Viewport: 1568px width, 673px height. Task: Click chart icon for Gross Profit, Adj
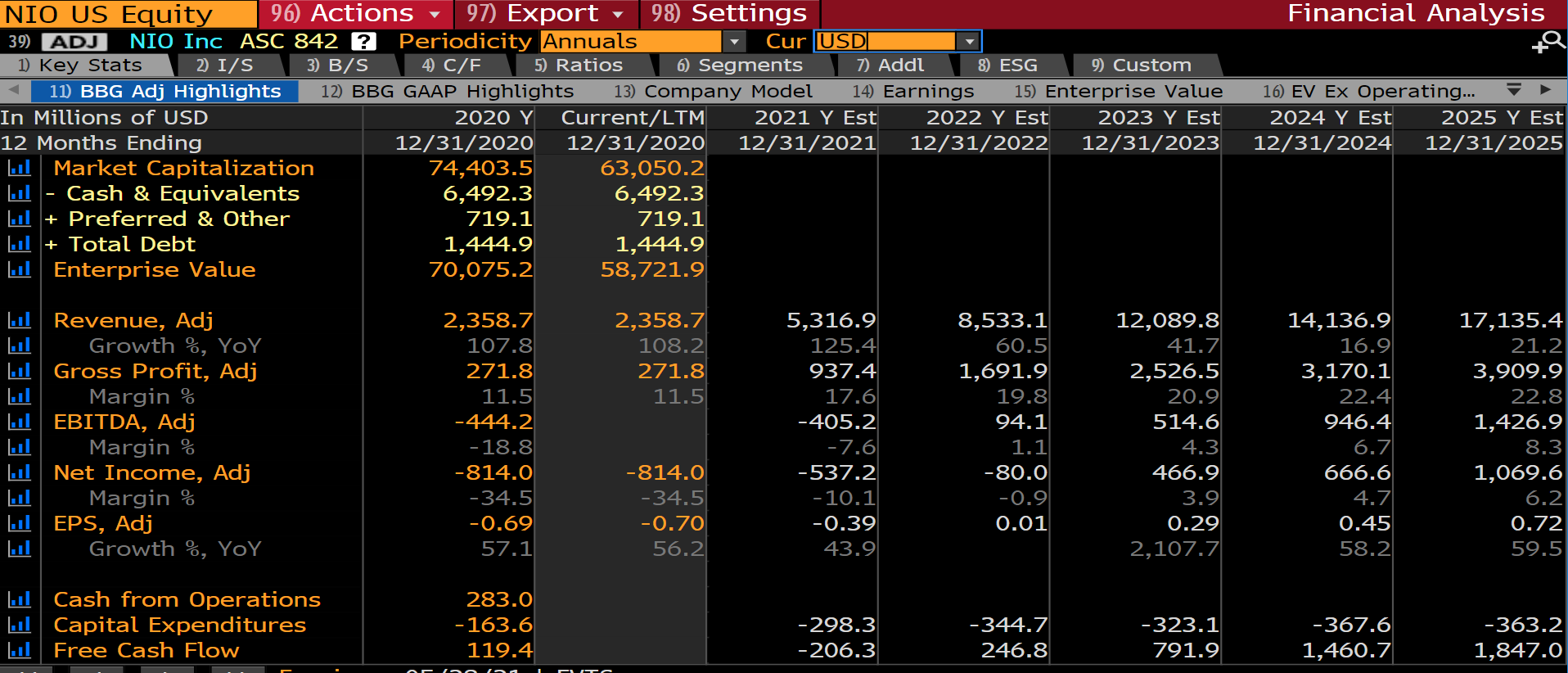tap(19, 371)
